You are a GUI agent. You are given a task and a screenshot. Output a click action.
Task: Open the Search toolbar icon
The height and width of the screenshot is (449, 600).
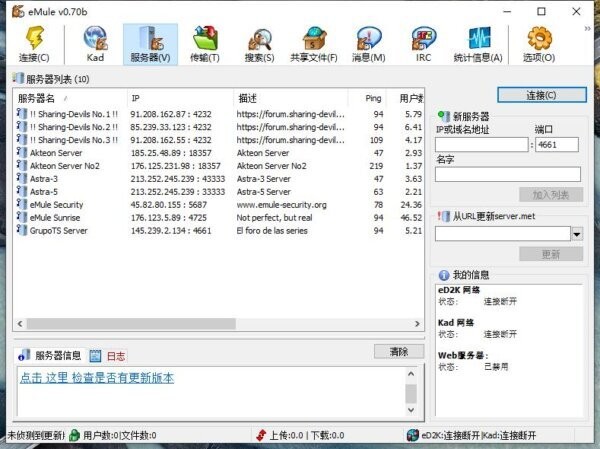259,38
